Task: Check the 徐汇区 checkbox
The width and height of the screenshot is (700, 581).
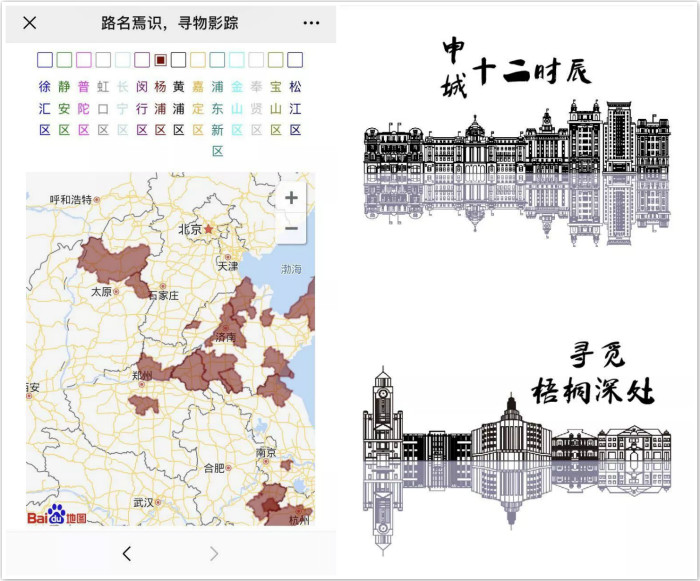Action: tap(45, 60)
